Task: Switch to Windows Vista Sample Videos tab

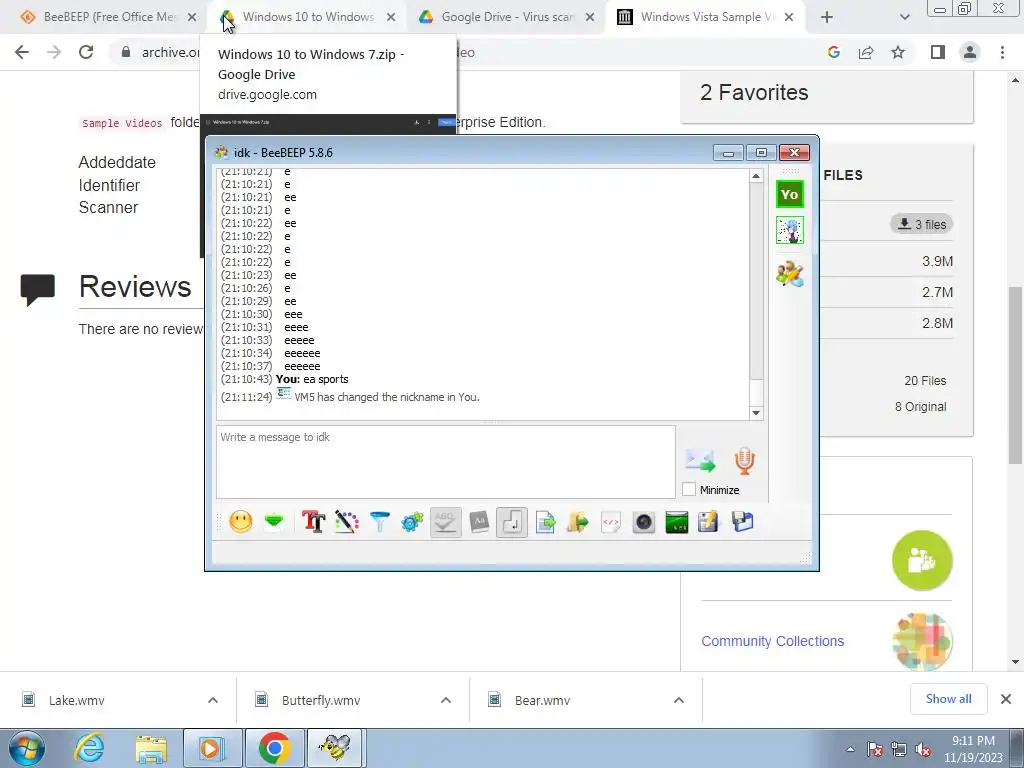Action: [706, 17]
